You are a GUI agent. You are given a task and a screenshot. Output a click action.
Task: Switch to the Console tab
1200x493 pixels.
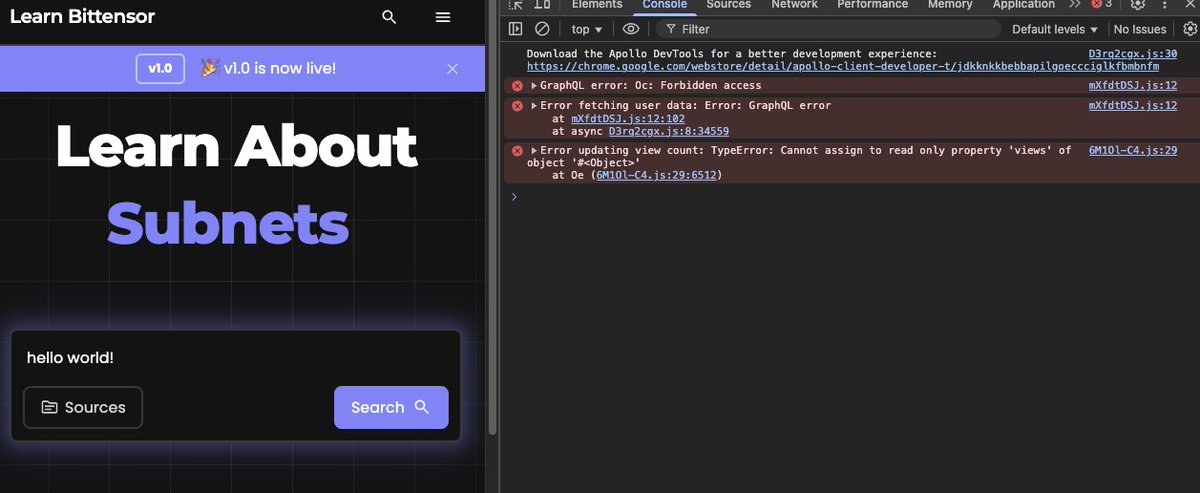(x=665, y=5)
